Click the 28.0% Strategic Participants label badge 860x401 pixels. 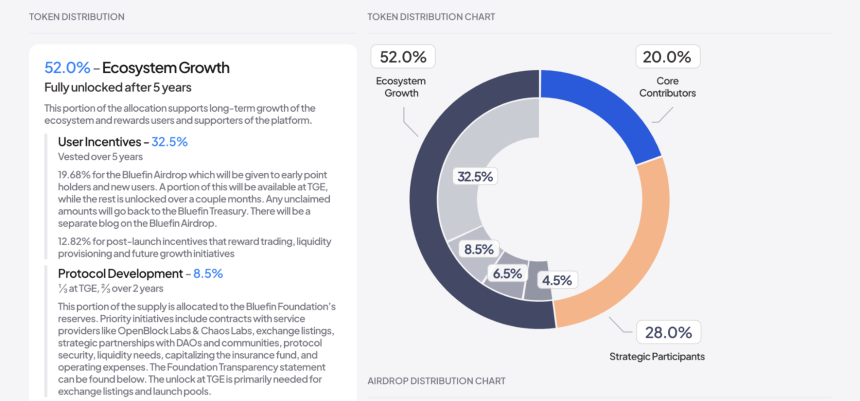coord(668,332)
